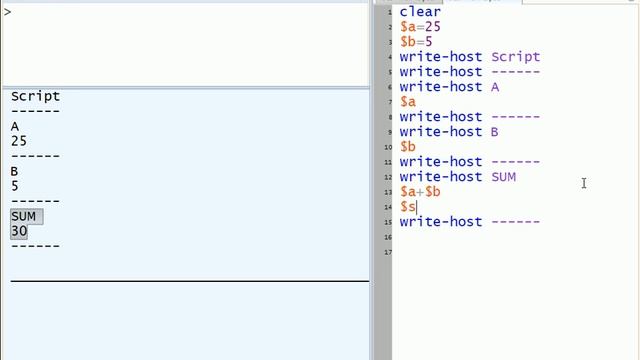Viewport: 640px width, 360px height.
Task: Click the 'A' label in output pane
Action: (x=15, y=127)
